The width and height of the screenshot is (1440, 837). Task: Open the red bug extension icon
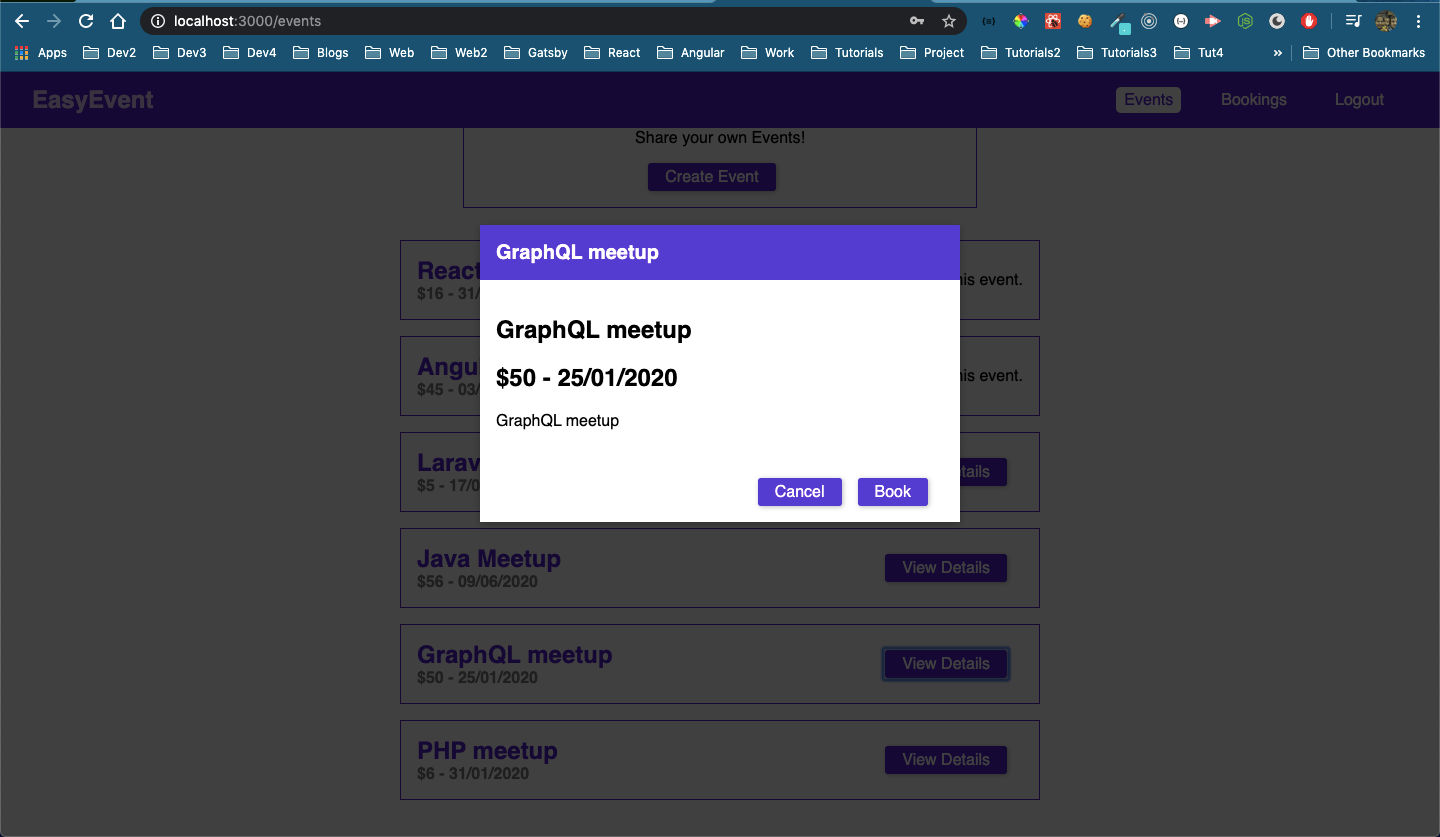click(1053, 21)
